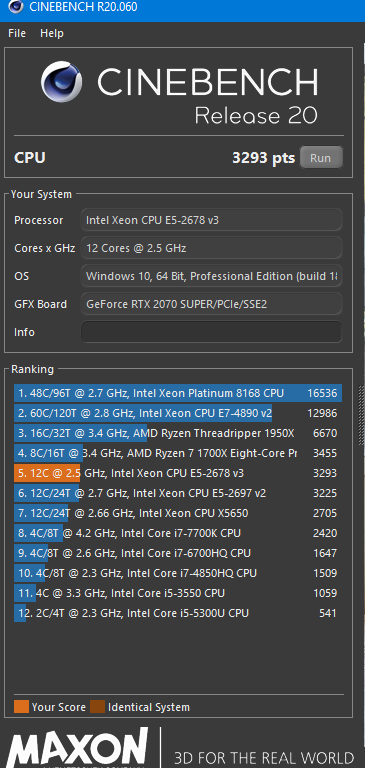This screenshot has width=365, height=768.
Task: Click the Cores x GHz field
Action: [x=211, y=248]
